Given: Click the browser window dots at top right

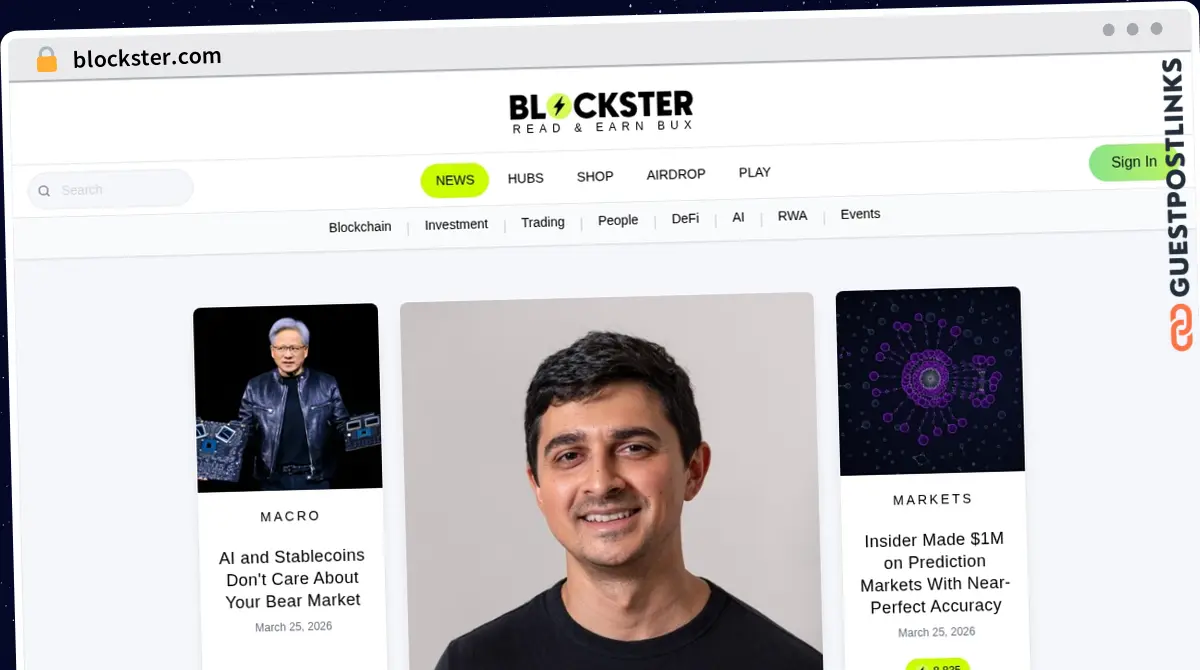Looking at the screenshot, I should [1132, 29].
